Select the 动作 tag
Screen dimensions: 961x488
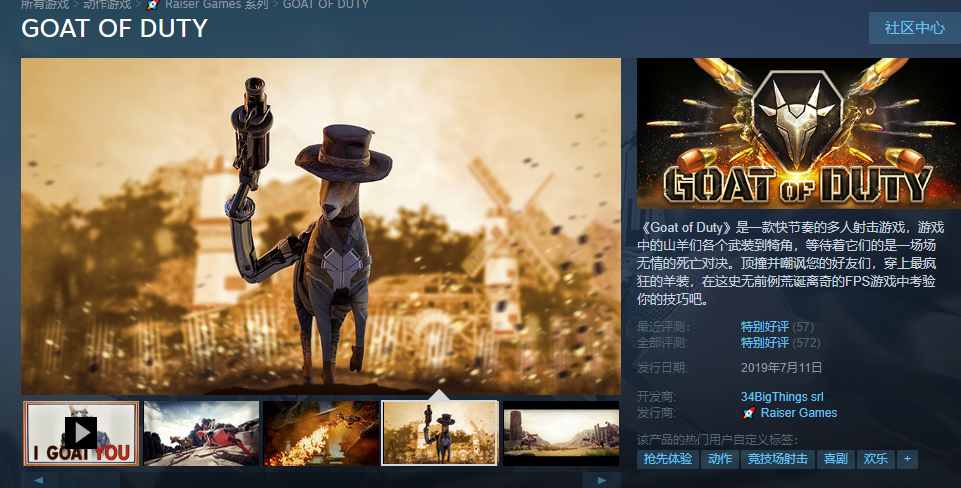(720, 459)
